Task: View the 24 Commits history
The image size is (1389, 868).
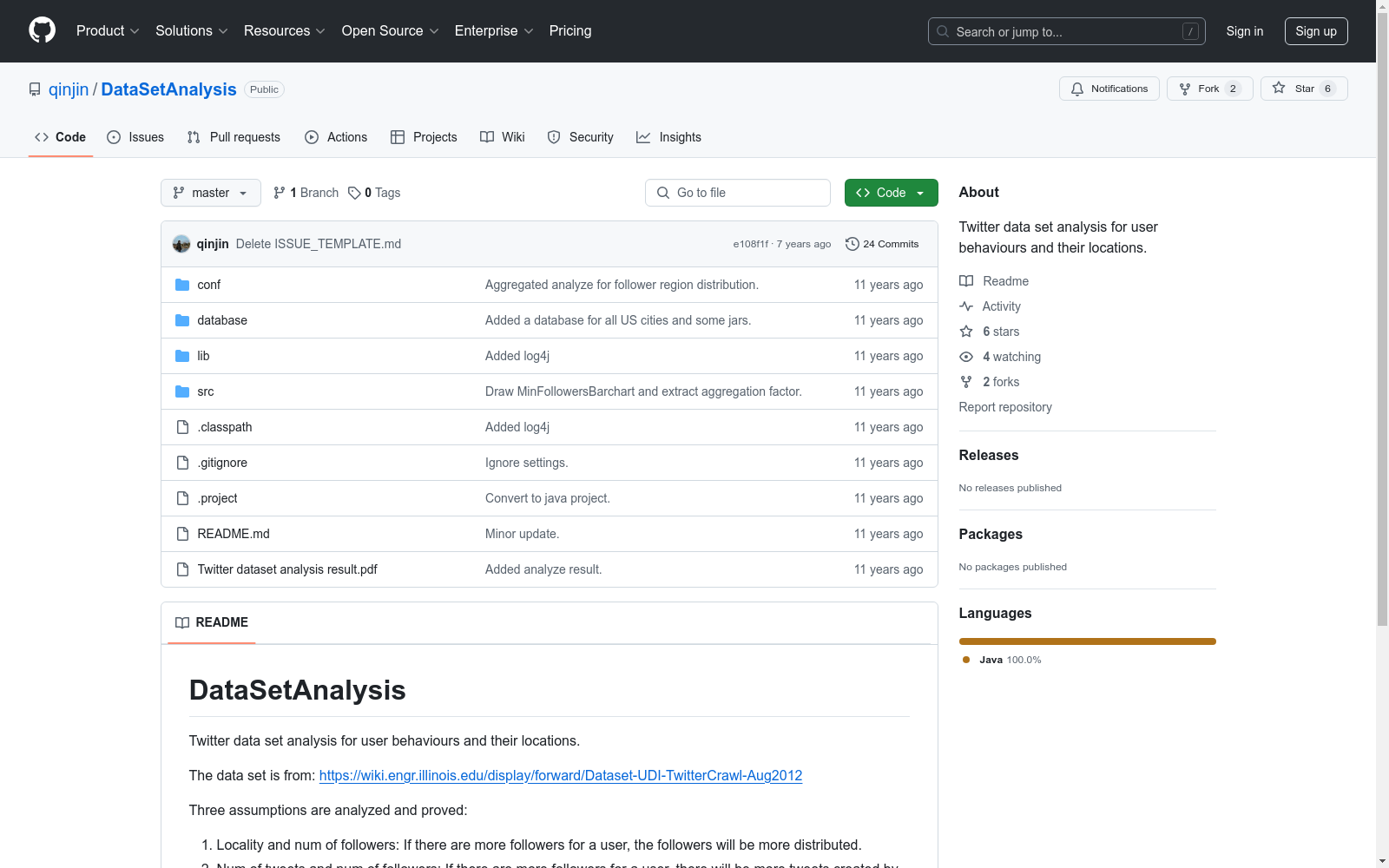Action: pyautogui.click(x=882, y=244)
